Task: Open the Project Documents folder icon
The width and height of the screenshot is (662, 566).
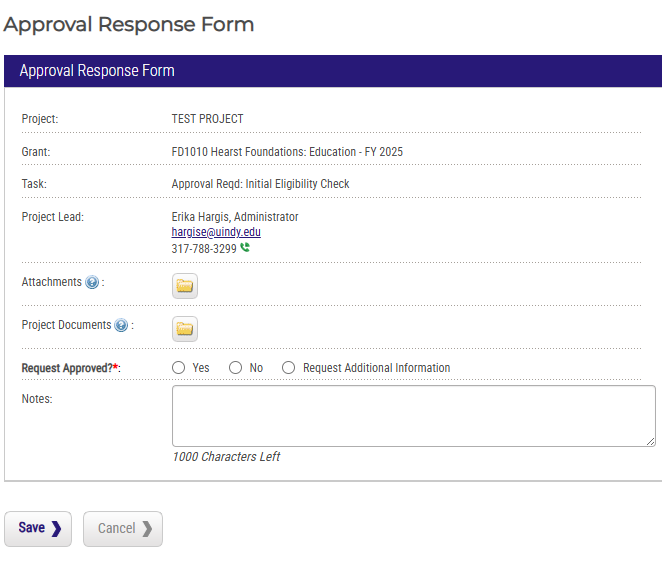Action: 184,329
